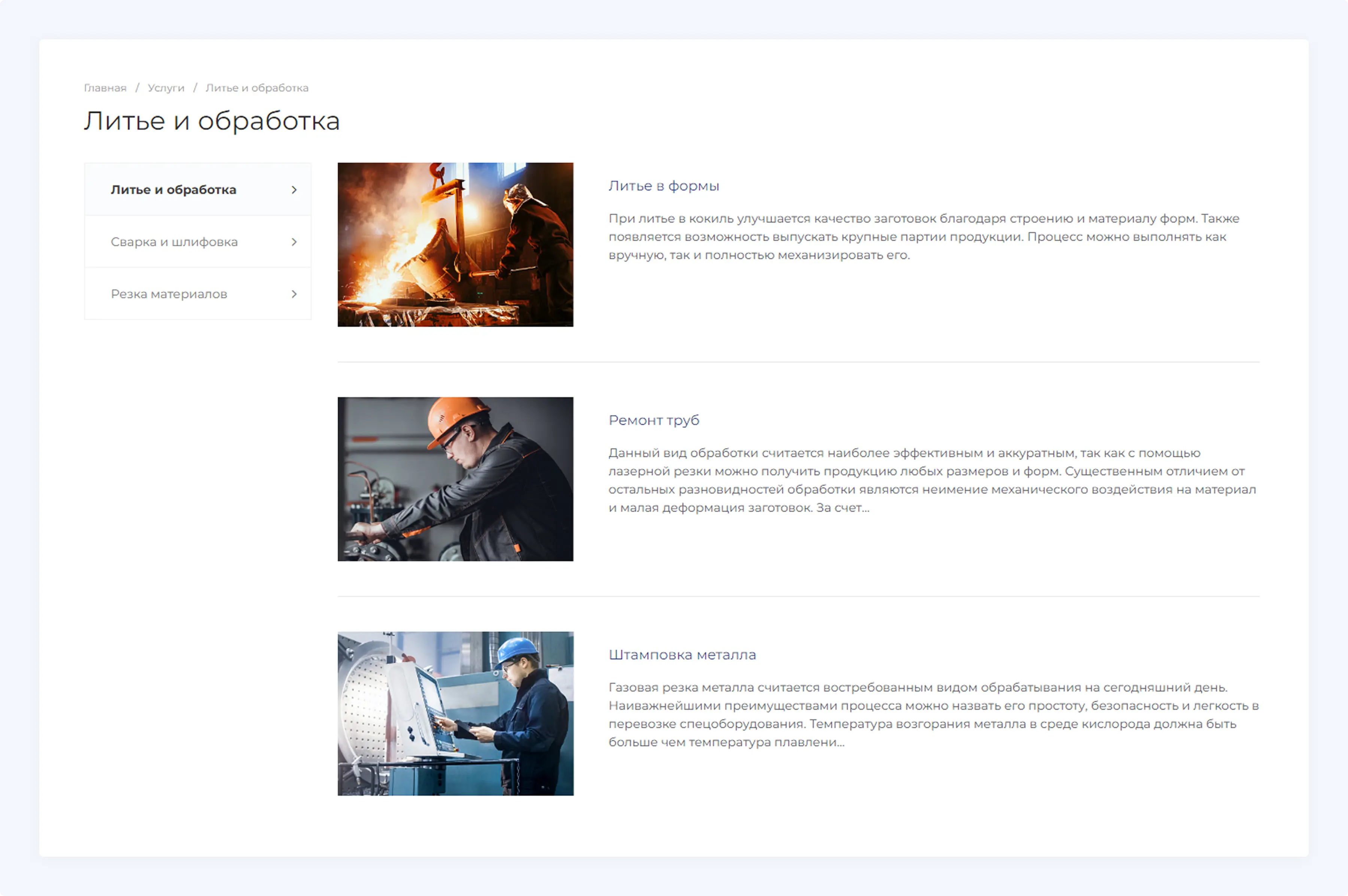The image size is (1348, 896).
Task: Open the Литье в формы service title
Action: [663, 186]
